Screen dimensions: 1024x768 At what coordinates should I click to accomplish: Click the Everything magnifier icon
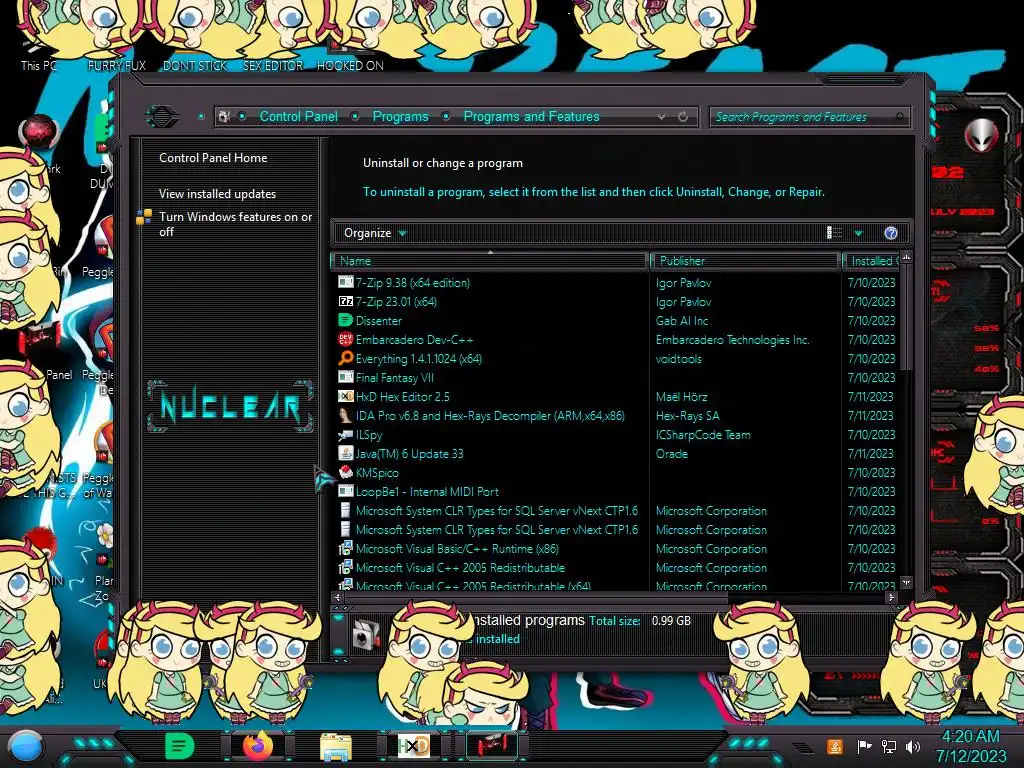click(345, 358)
